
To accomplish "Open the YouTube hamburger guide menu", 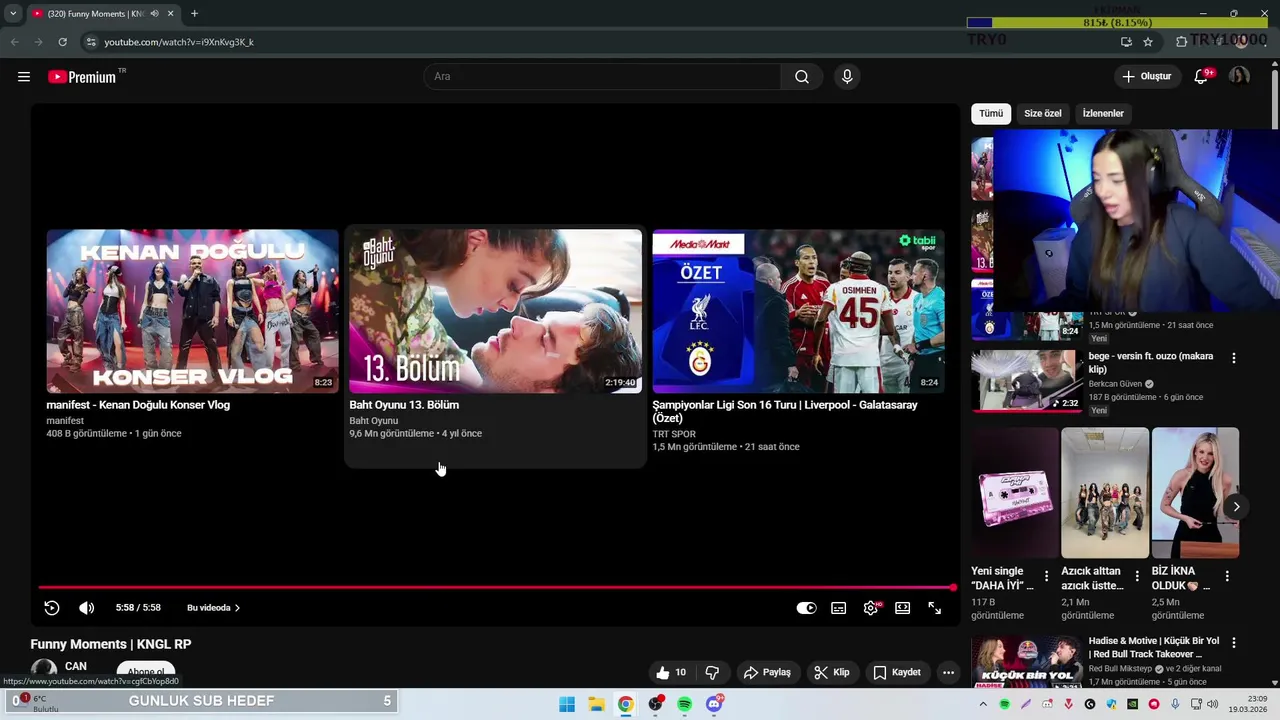I will pyautogui.click(x=24, y=77).
